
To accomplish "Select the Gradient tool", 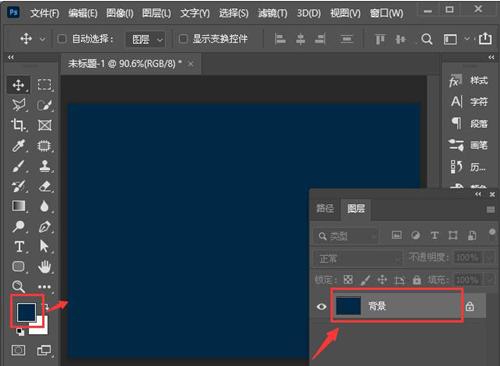I will [18, 206].
